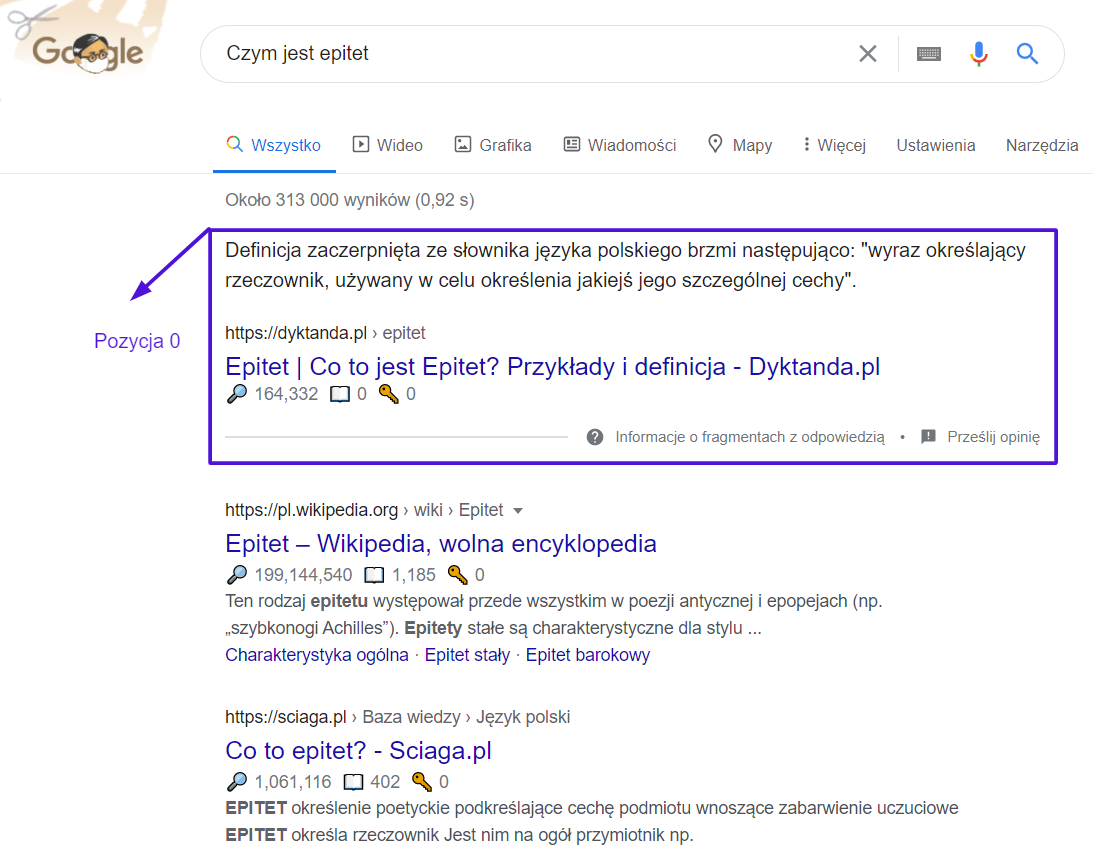Click the Wiadomości newspaper icon

(572, 144)
